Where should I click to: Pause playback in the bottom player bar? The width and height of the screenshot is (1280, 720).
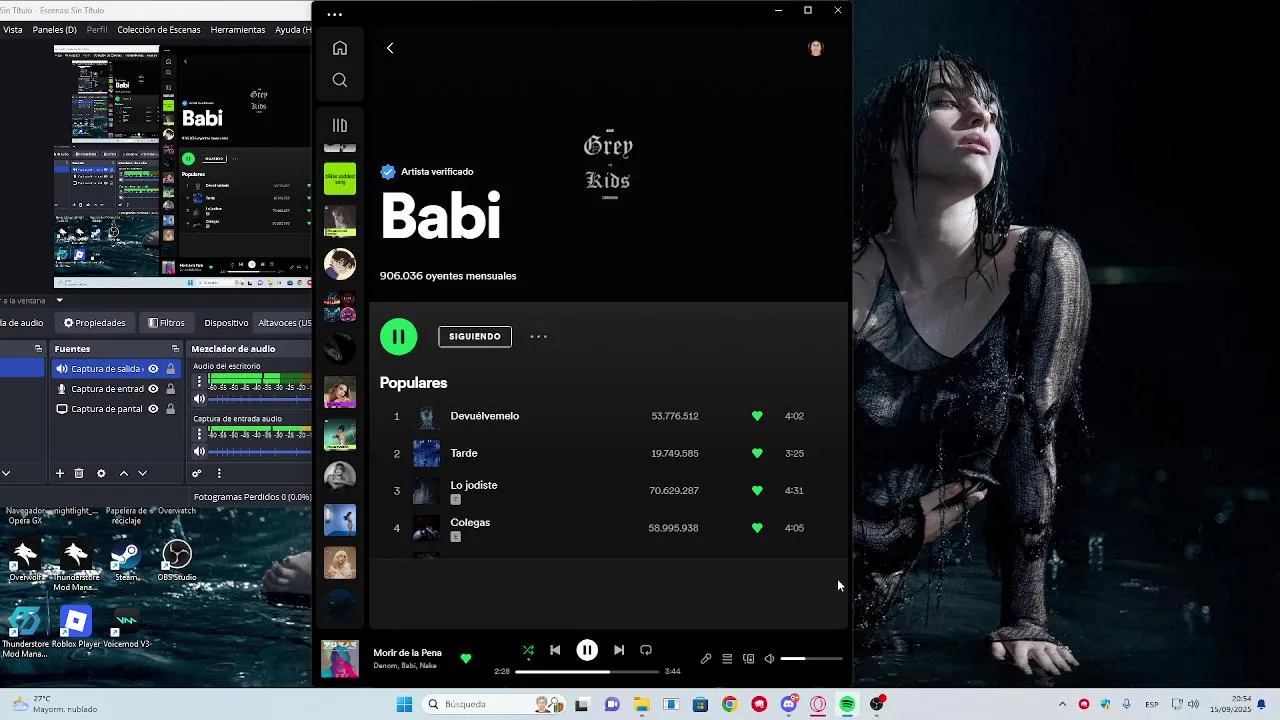(587, 650)
